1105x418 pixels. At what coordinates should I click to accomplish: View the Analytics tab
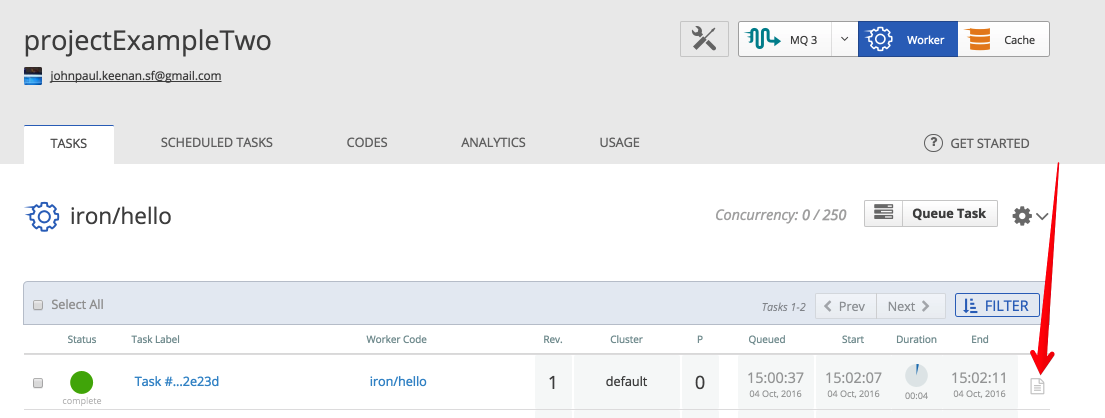tap(493, 142)
